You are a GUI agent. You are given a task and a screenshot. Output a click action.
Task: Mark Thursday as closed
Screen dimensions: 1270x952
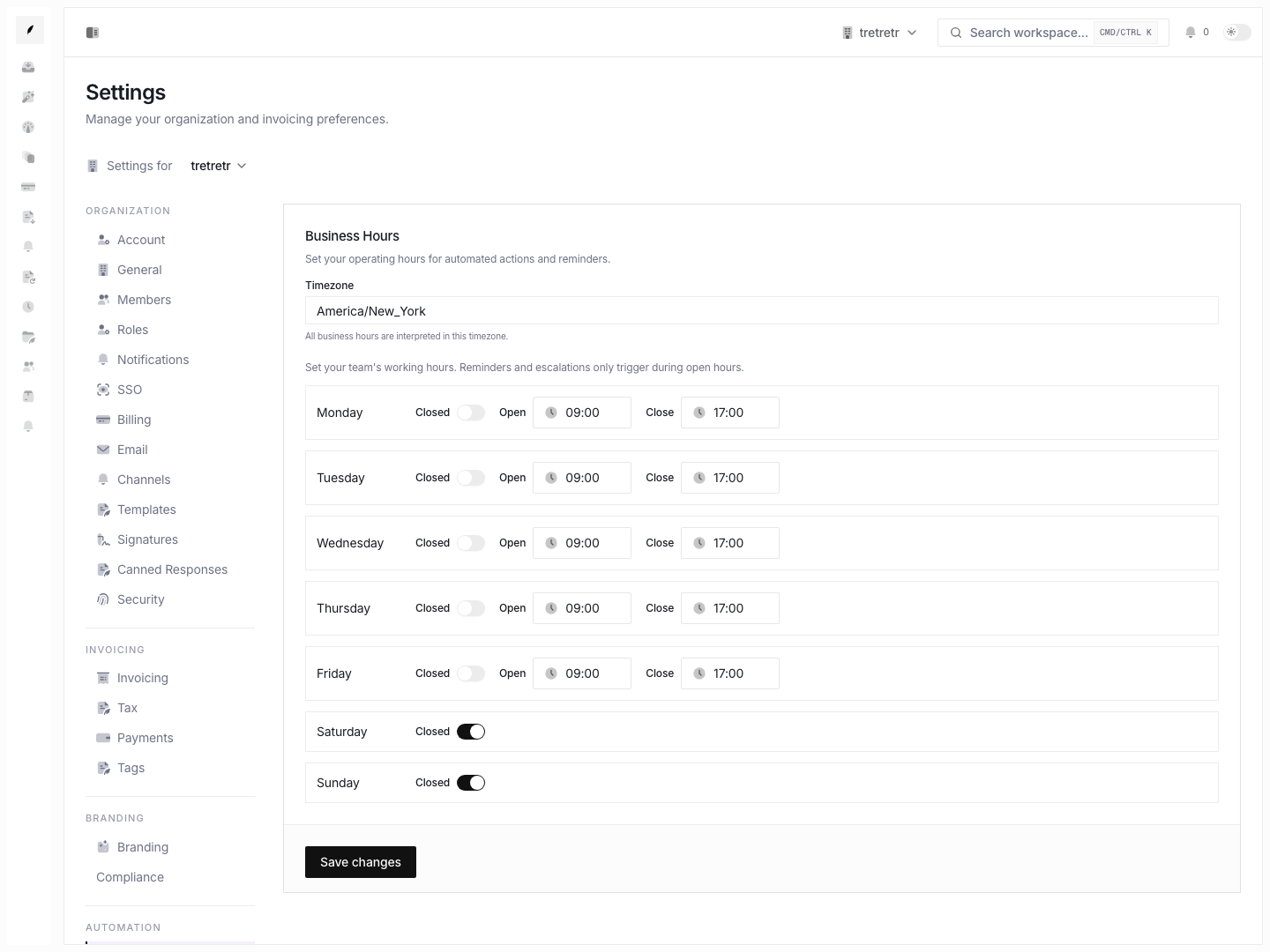coord(471,608)
